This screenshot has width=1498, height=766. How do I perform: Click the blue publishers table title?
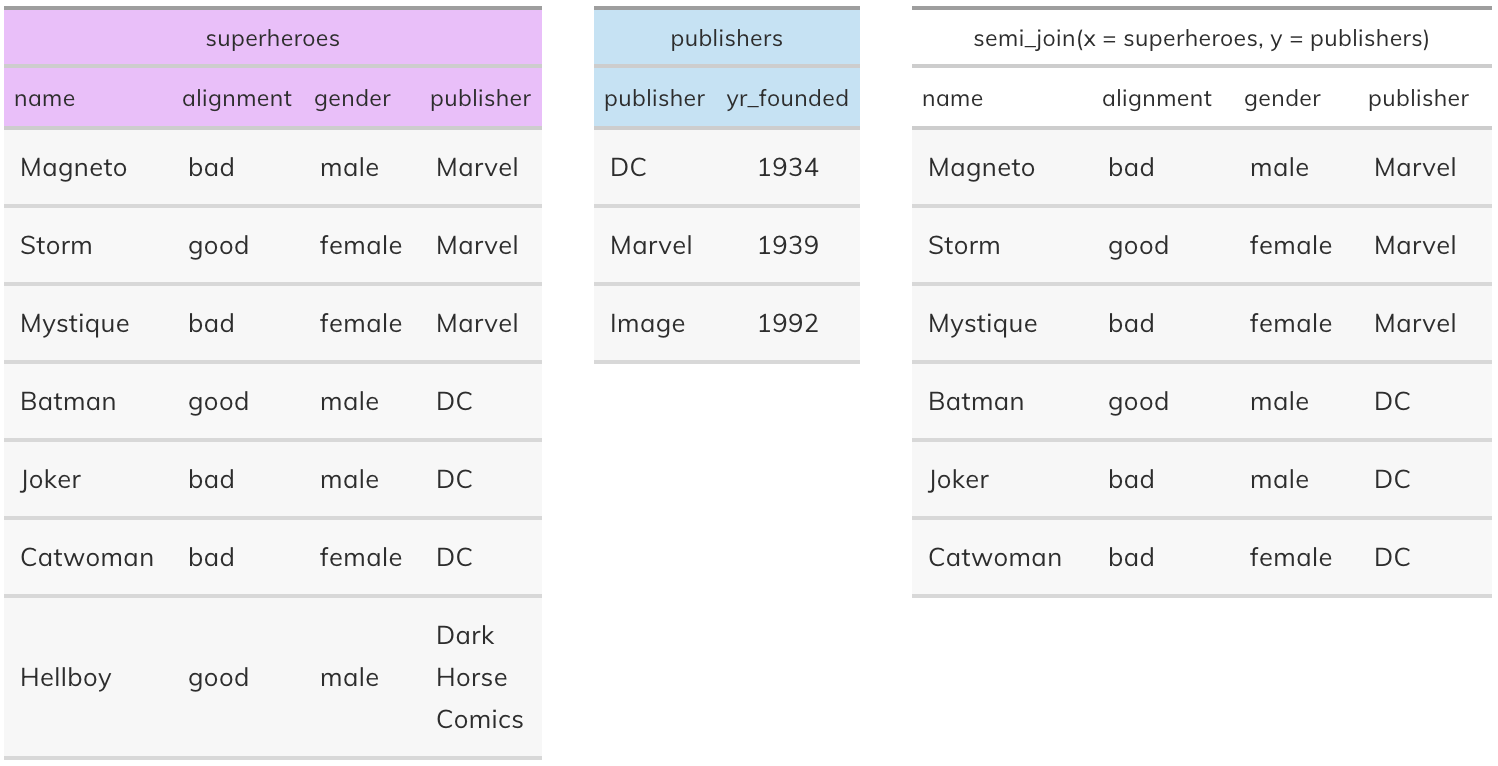pyautogui.click(x=727, y=39)
